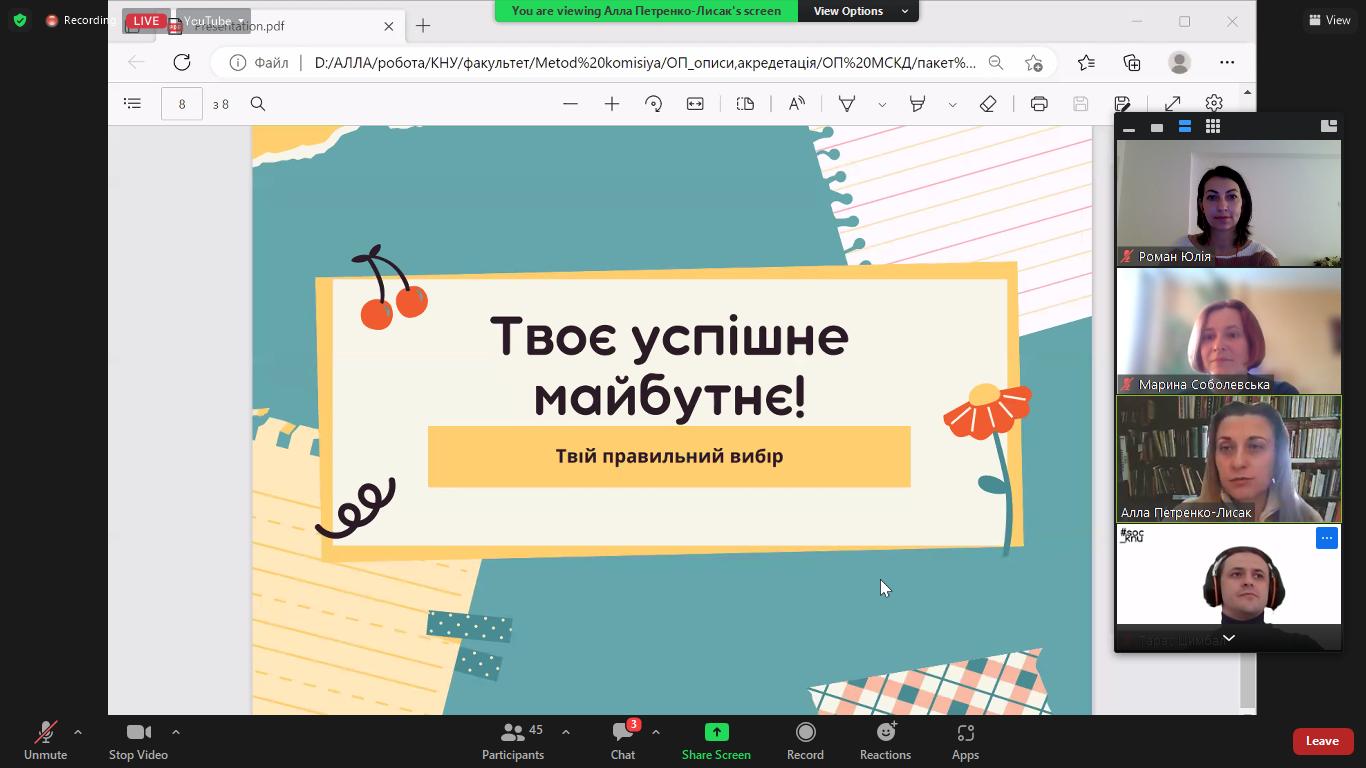Zoom in the PDF with plus icon
This screenshot has width=1366, height=768.
612,104
